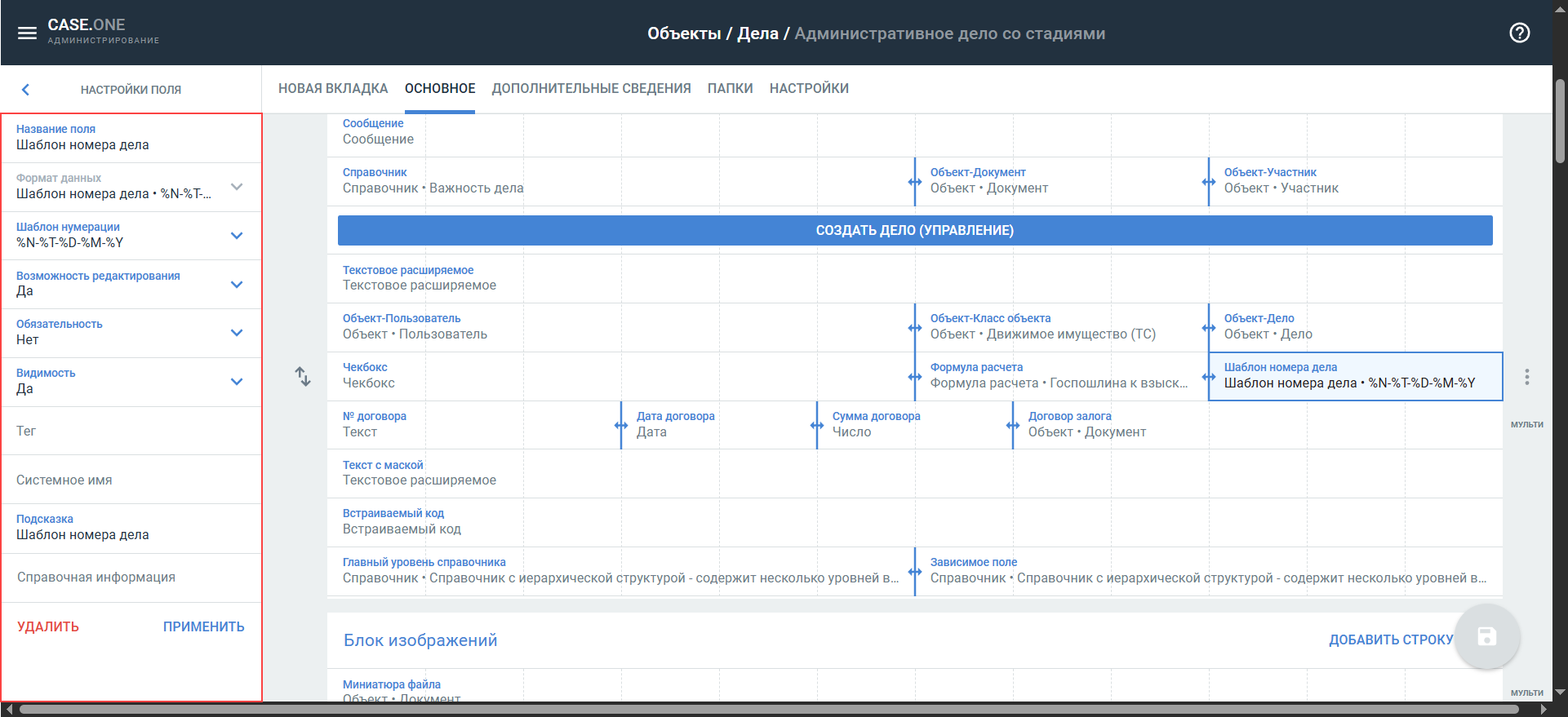Click the help question mark icon
Screen dimensions: 1568x717
pyautogui.click(x=1519, y=33)
